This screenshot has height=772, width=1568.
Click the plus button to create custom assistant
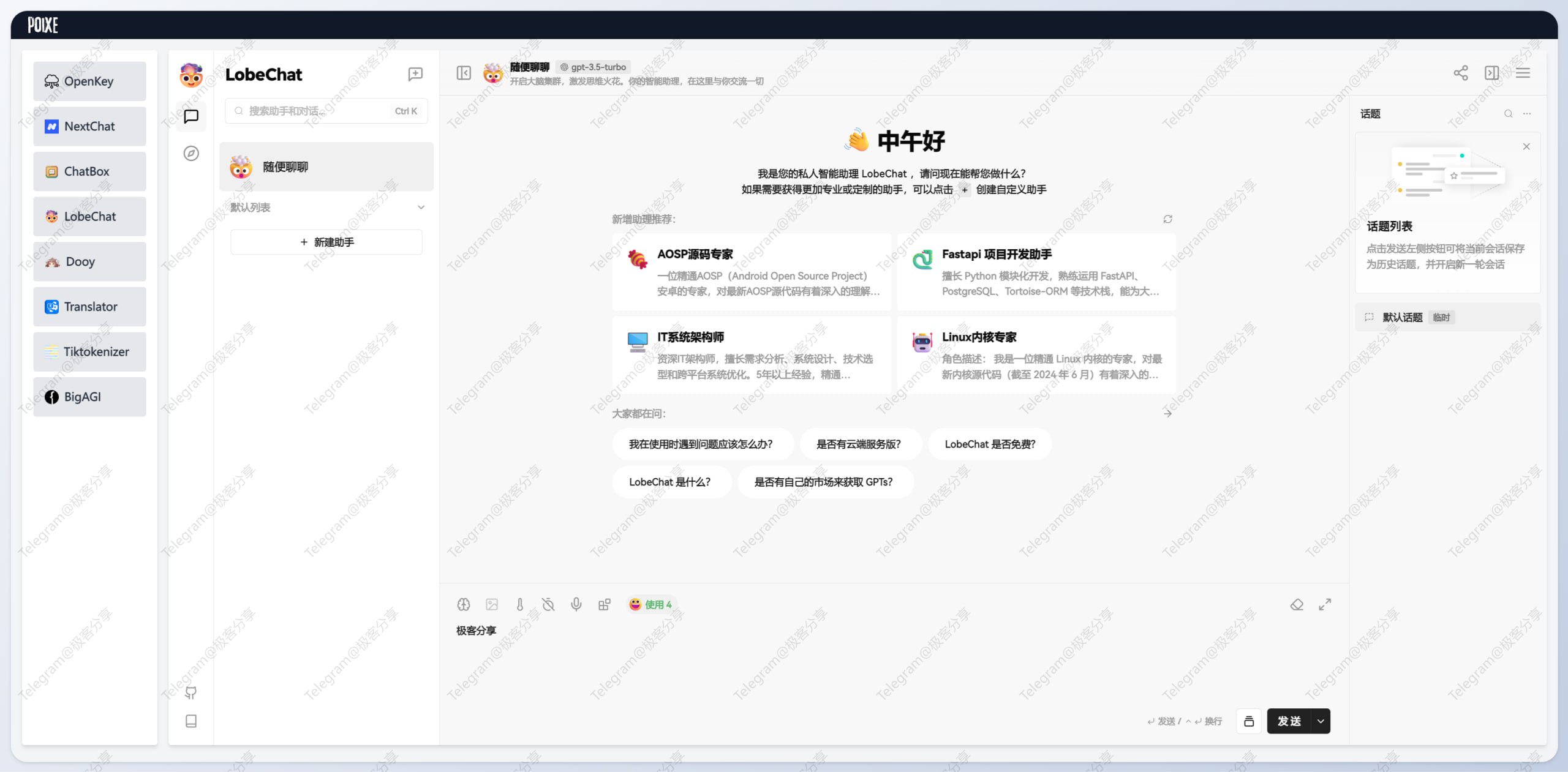click(965, 190)
